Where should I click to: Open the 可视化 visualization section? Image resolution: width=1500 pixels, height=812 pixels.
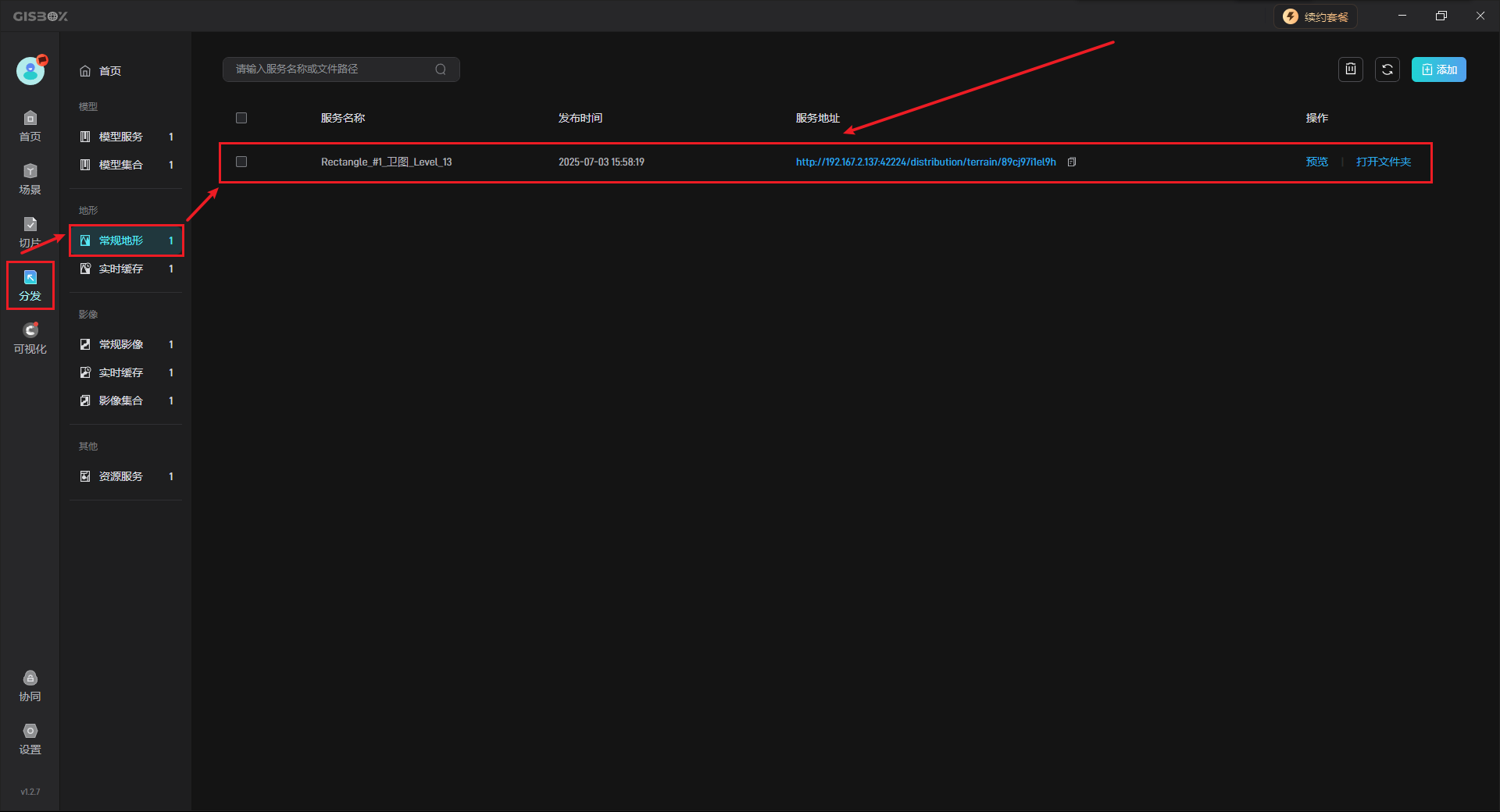(30, 339)
